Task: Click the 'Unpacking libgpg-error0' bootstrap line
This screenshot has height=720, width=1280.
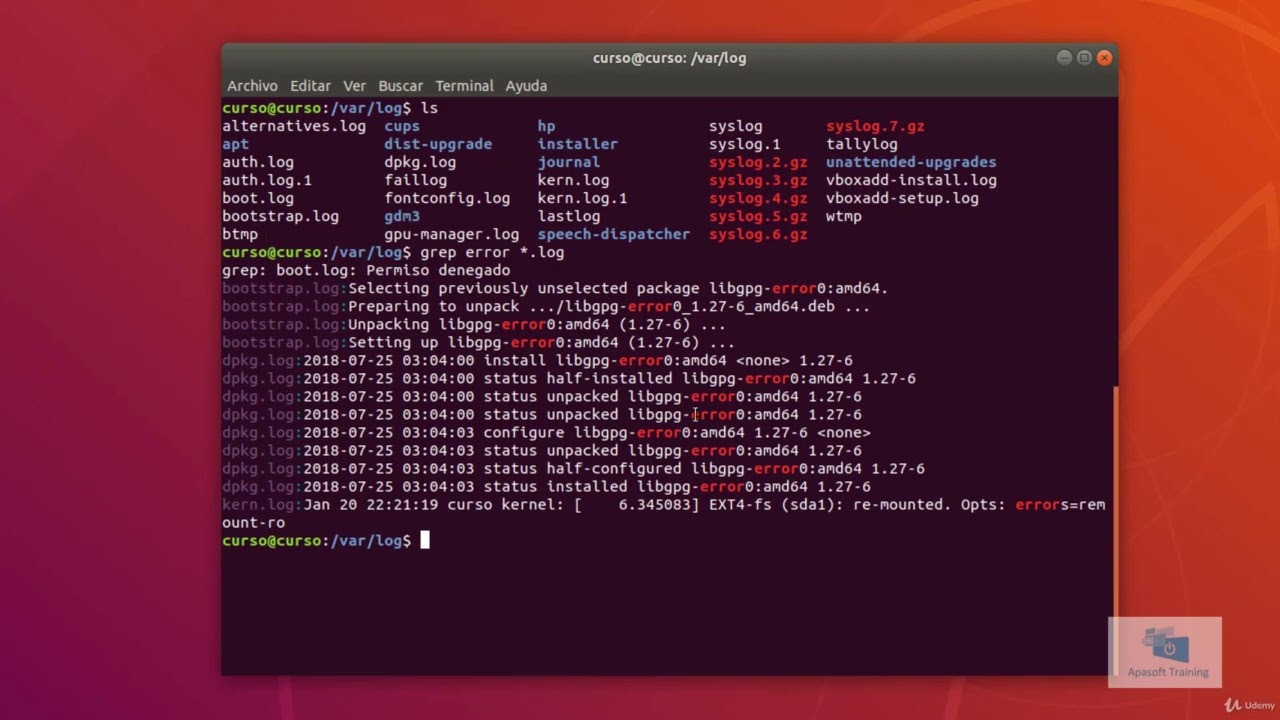Action: click(x=474, y=324)
